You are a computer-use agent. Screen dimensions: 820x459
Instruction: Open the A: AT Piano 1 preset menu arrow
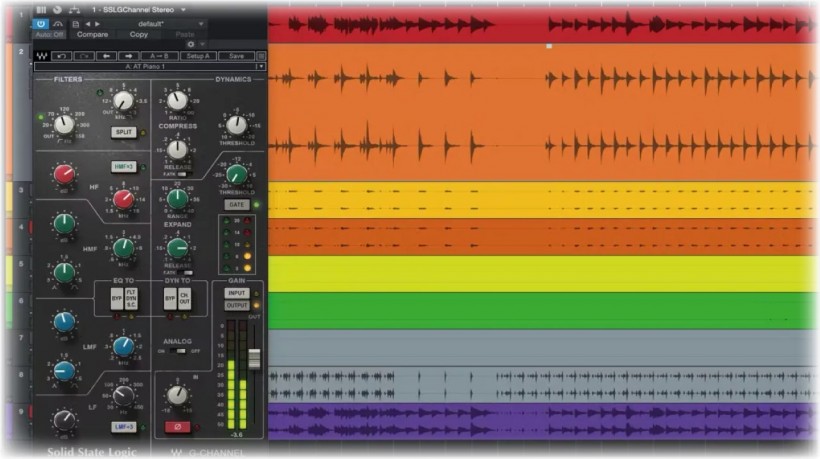pos(260,67)
